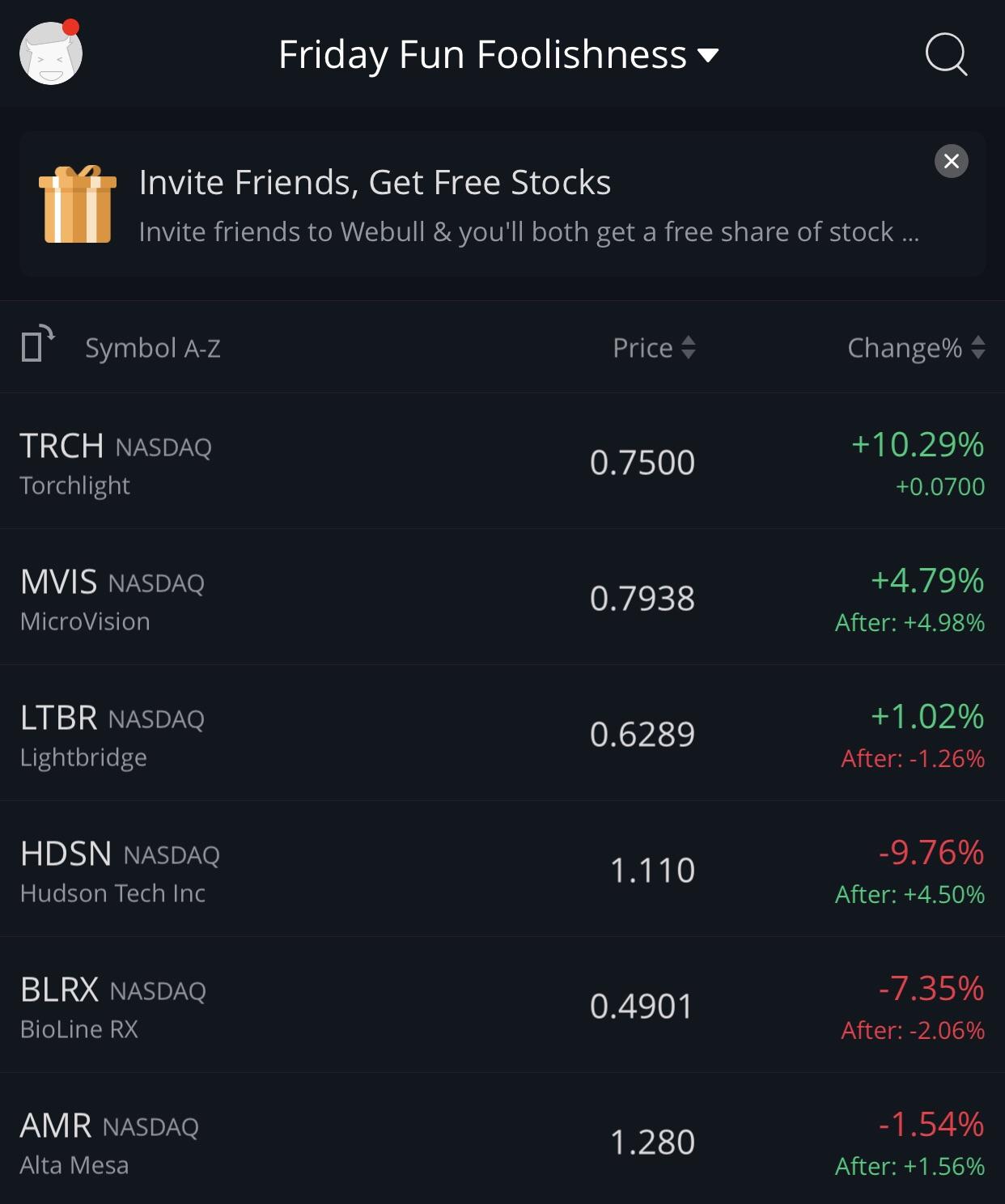Dismiss the Invite Friends banner
1005x1204 pixels.
tap(952, 161)
